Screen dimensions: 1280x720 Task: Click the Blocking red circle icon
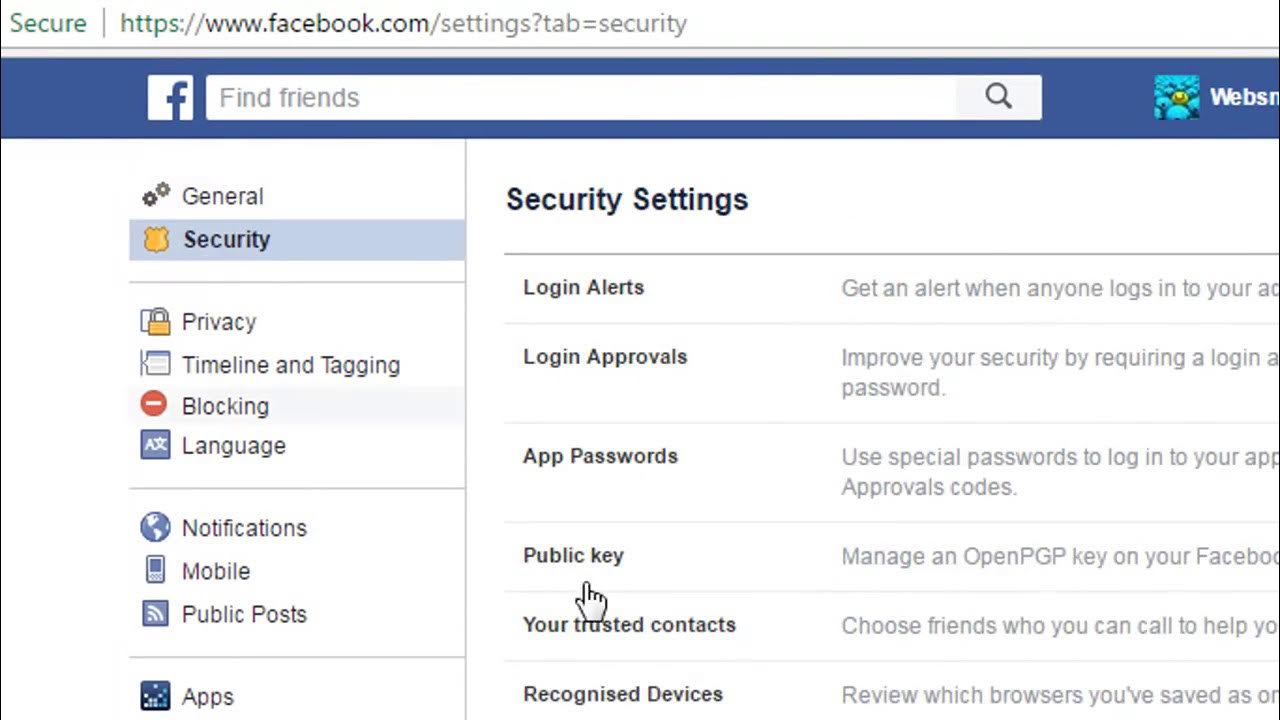154,405
